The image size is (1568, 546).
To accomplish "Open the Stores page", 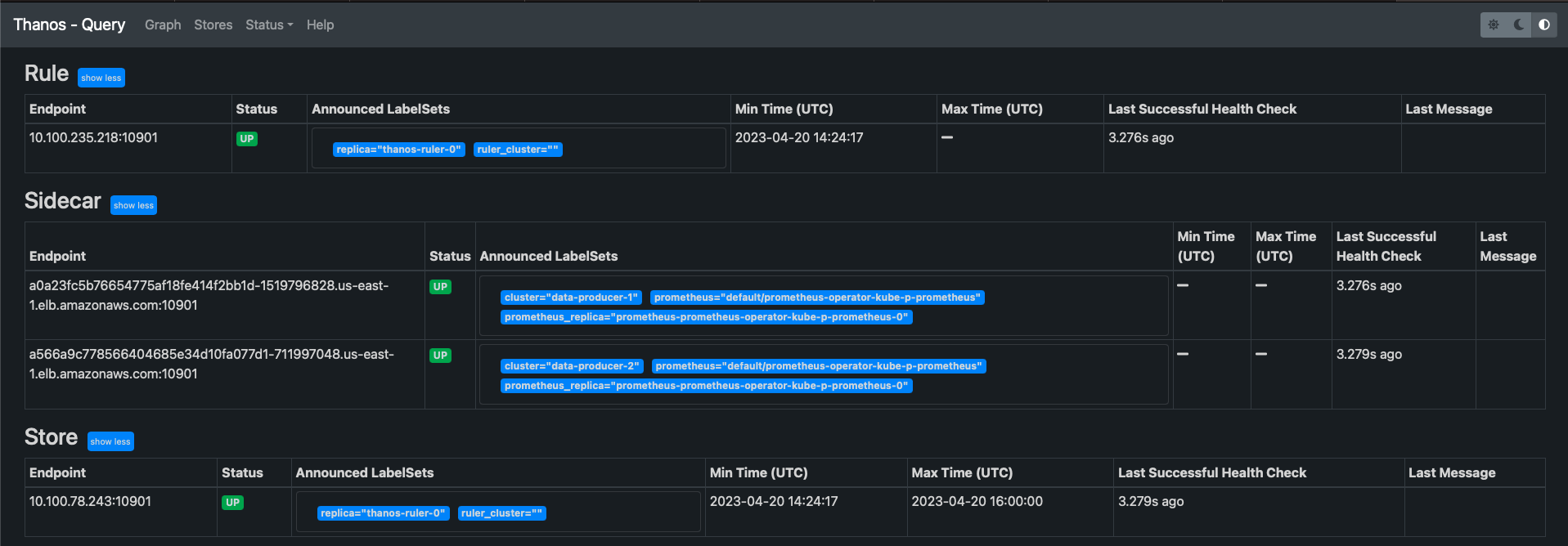I will point(213,25).
